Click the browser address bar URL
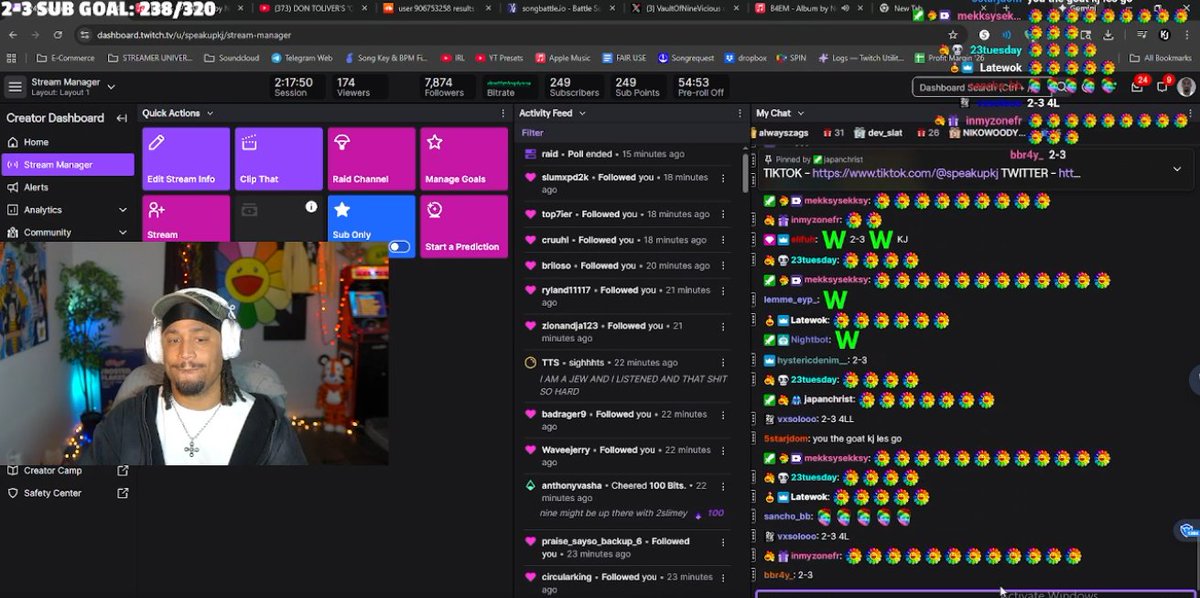 [193, 35]
